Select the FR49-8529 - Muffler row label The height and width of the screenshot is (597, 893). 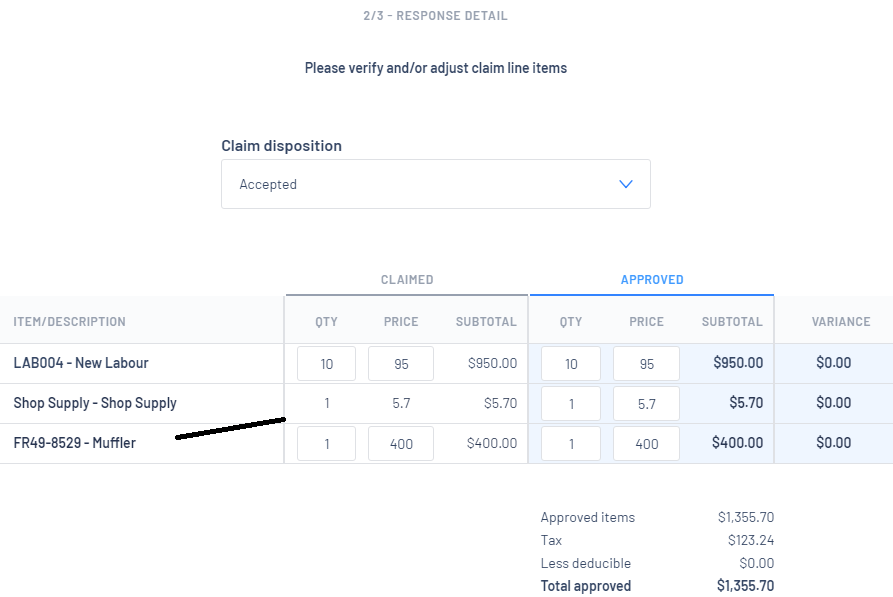click(x=74, y=443)
